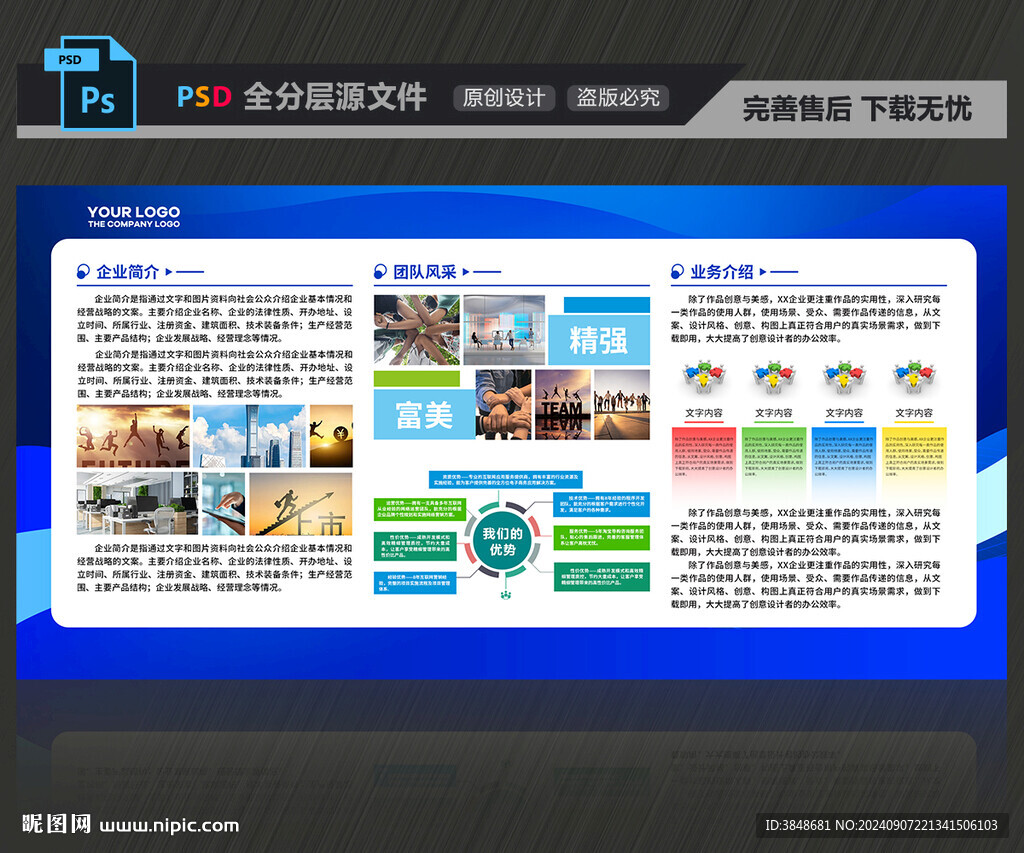Click the 企业简介 heading text
The height and width of the screenshot is (853, 1024).
click(x=128, y=272)
